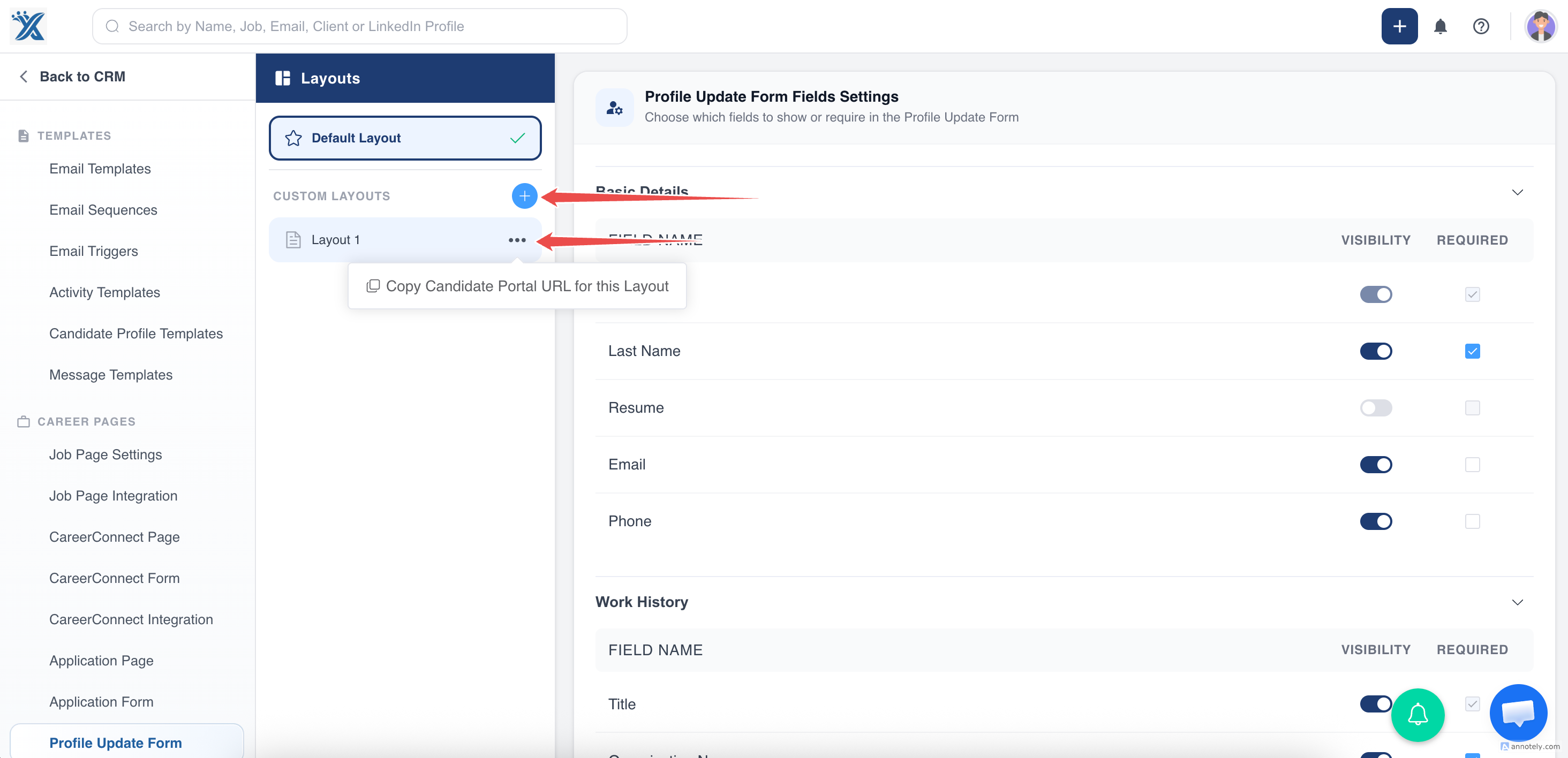Open Application Form
Viewport: 1568px width, 758px height.
pyautogui.click(x=101, y=701)
